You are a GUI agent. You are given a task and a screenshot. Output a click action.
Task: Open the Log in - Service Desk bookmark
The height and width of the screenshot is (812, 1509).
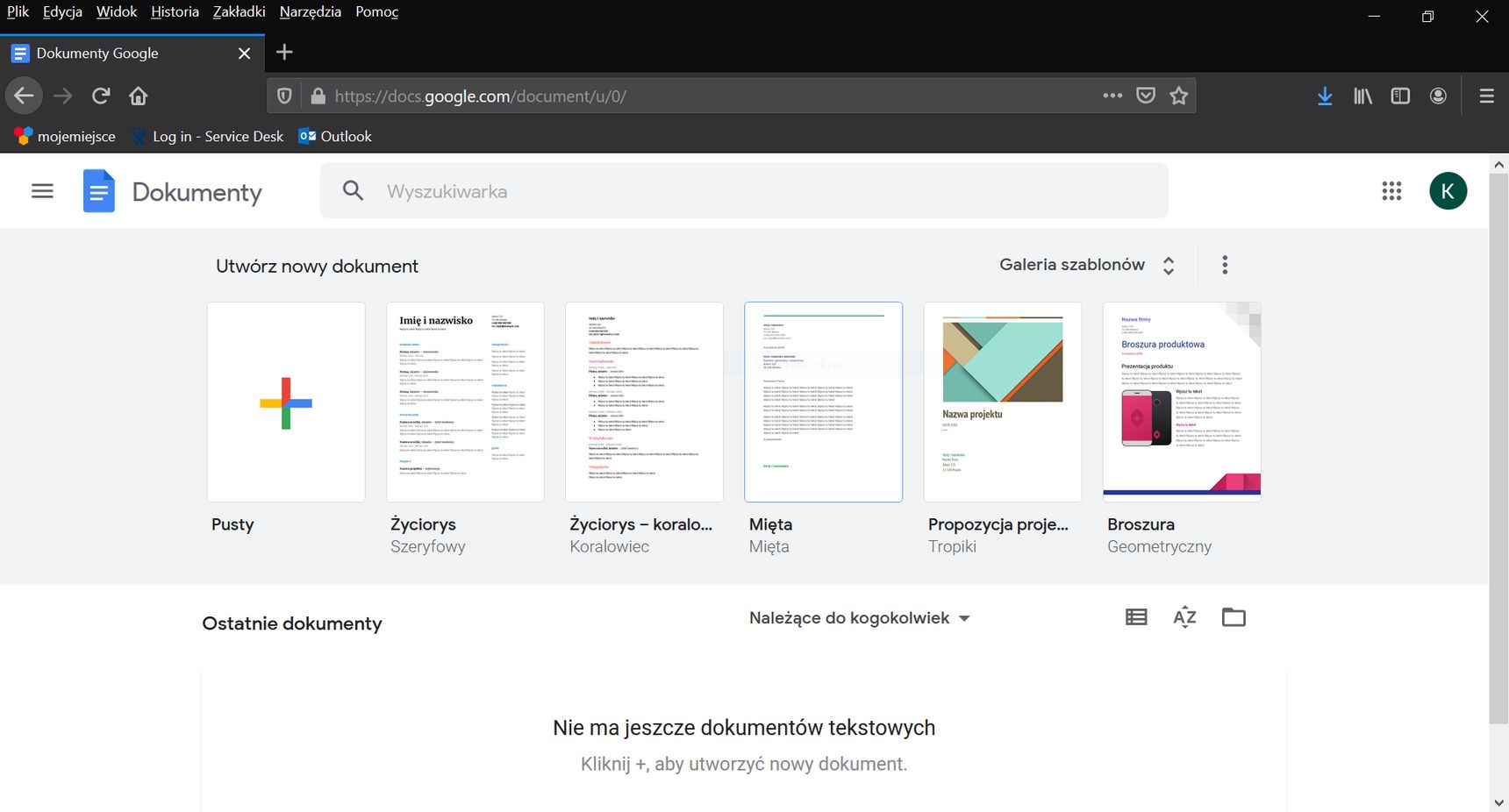[x=208, y=136]
